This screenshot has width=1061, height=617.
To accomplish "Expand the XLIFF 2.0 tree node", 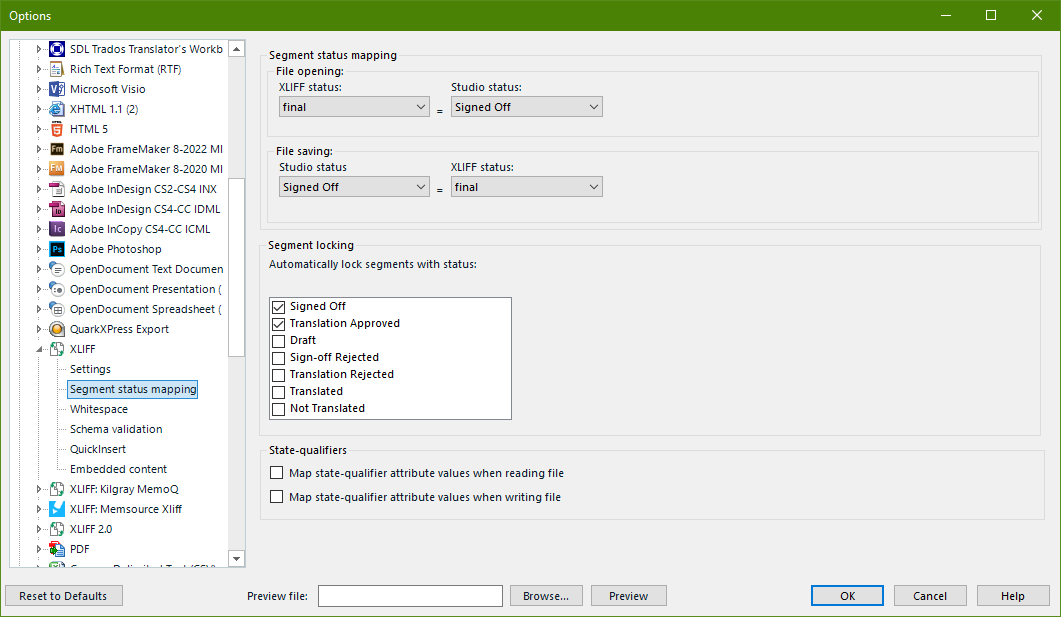I will click(x=39, y=529).
